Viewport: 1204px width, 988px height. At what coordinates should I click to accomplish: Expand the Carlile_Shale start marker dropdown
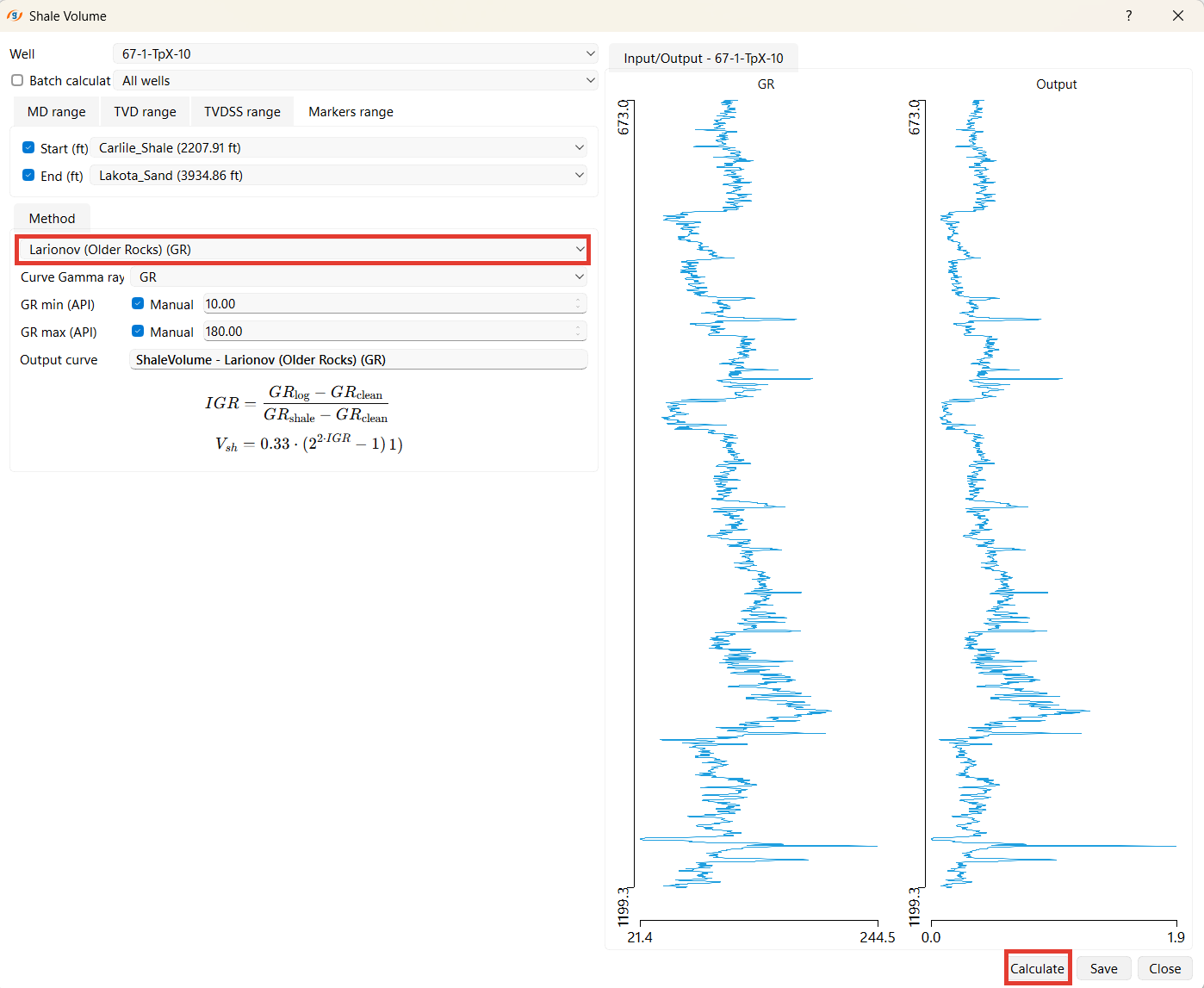click(339, 148)
